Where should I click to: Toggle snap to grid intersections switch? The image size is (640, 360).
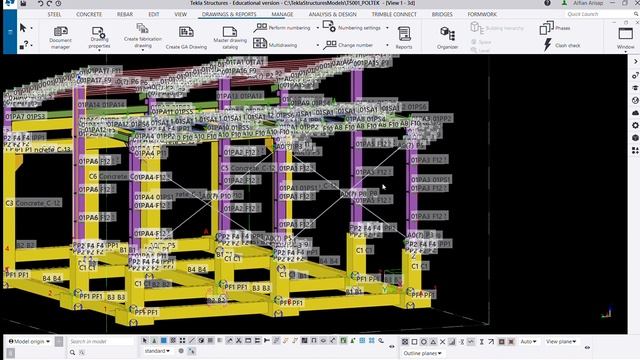pos(405,342)
